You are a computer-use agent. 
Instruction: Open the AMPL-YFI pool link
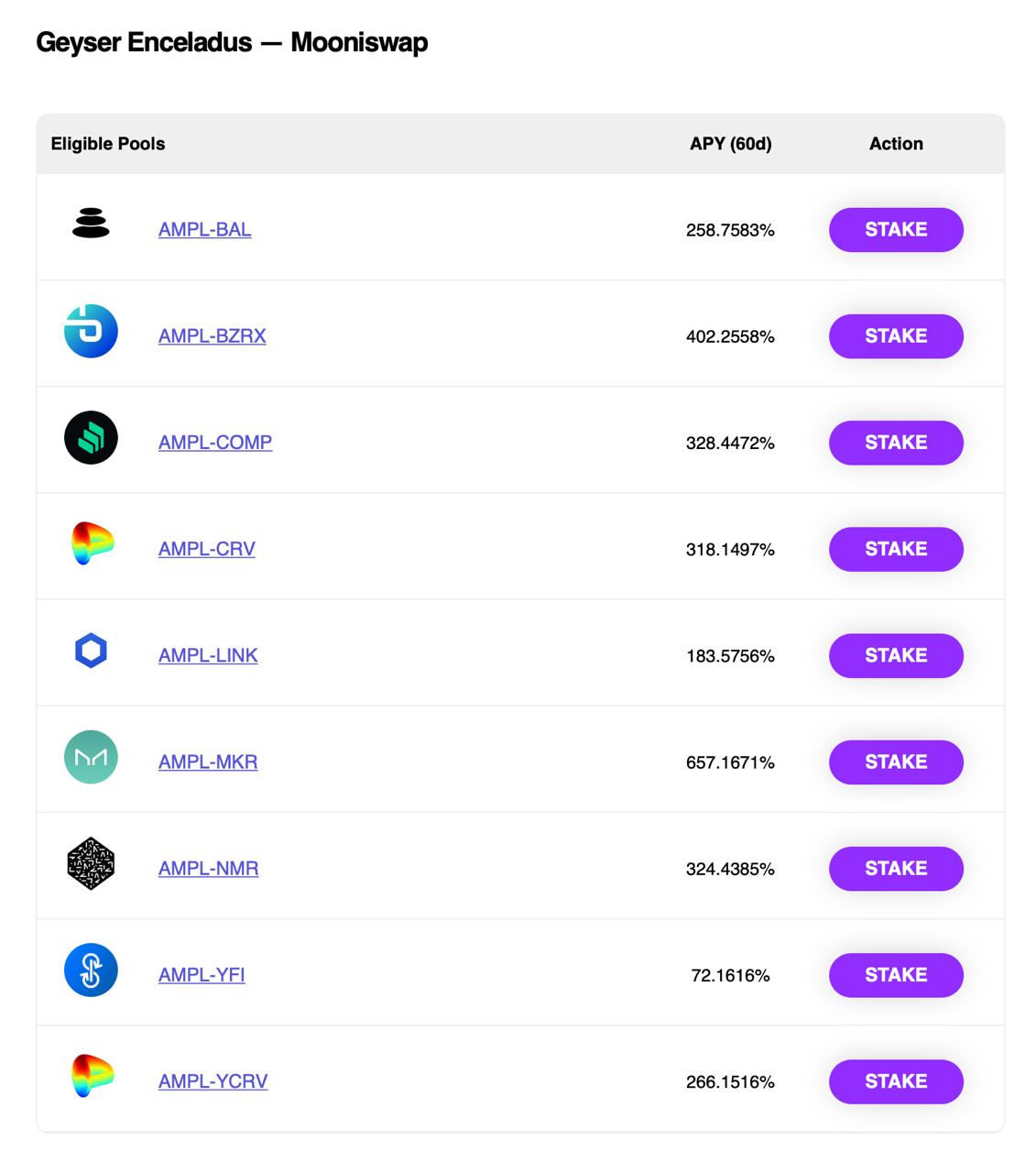click(x=202, y=974)
